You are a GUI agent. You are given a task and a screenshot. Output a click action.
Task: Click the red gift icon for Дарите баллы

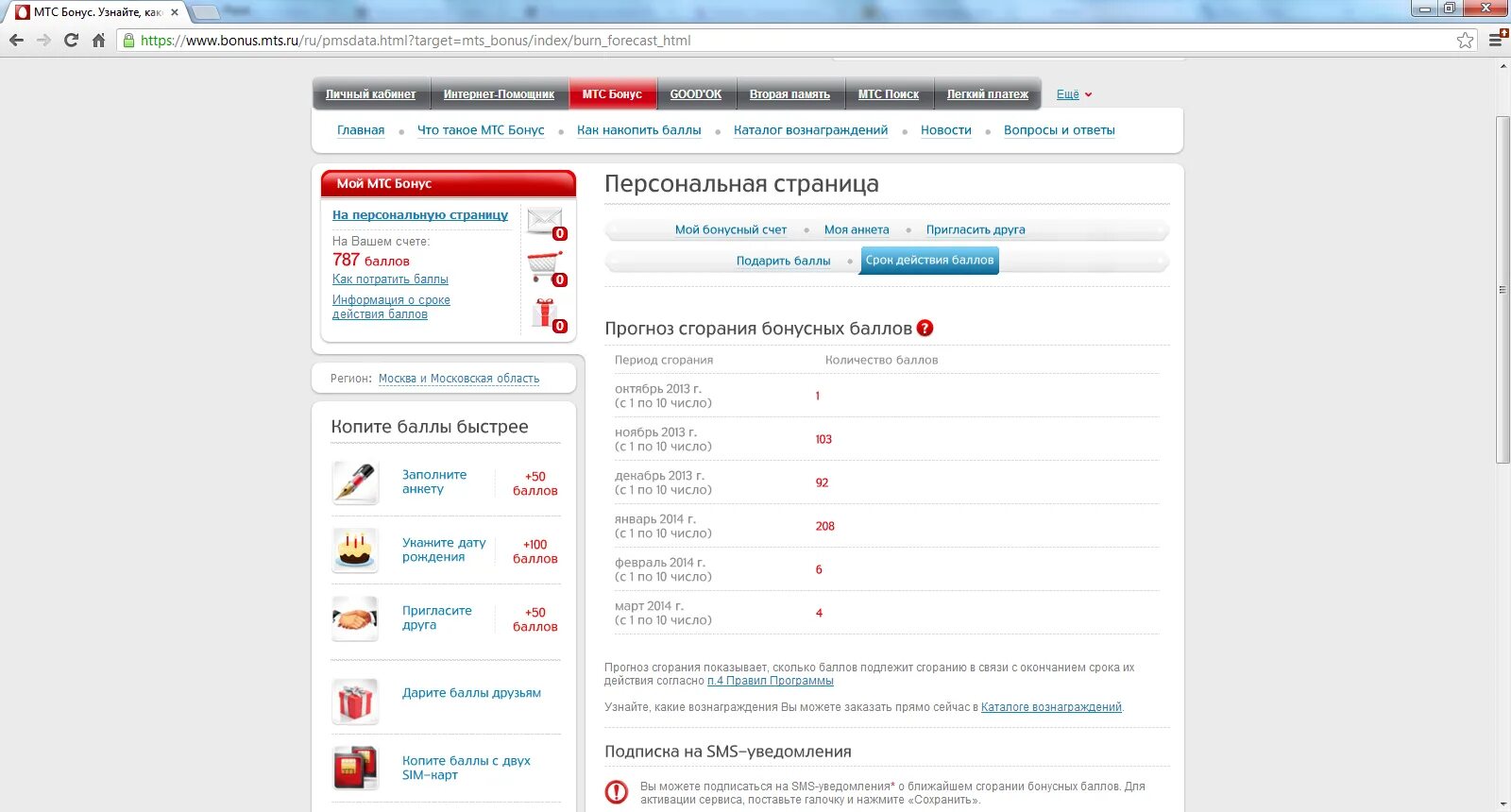[355, 702]
